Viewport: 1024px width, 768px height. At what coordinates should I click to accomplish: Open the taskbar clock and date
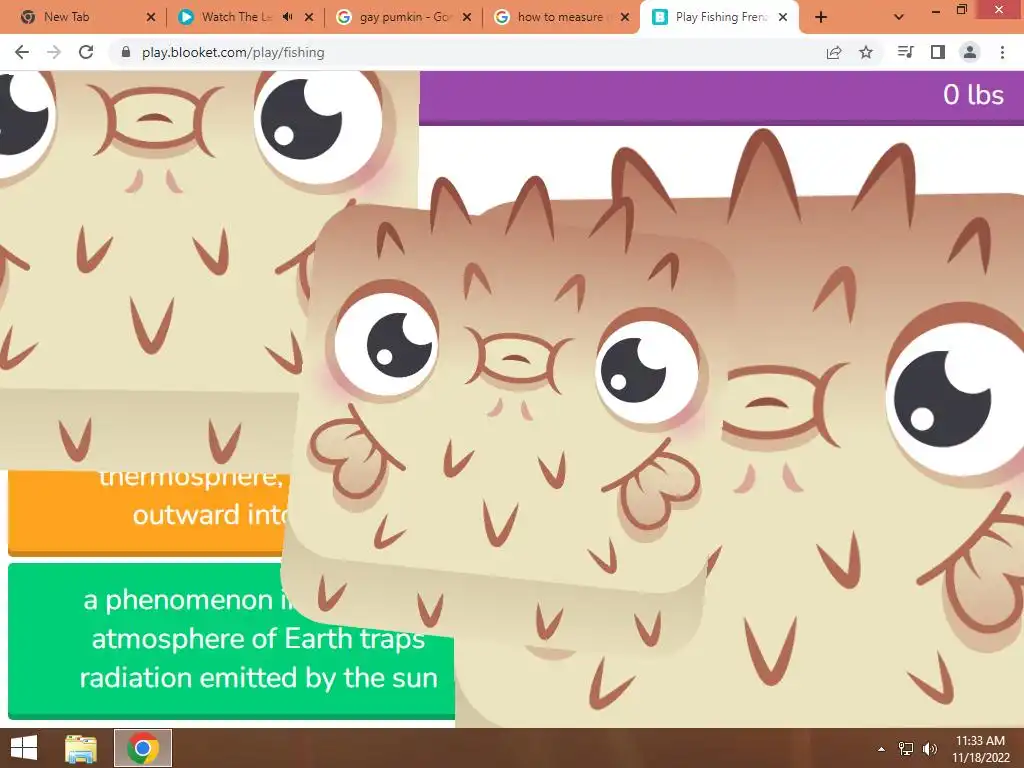click(980, 749)
